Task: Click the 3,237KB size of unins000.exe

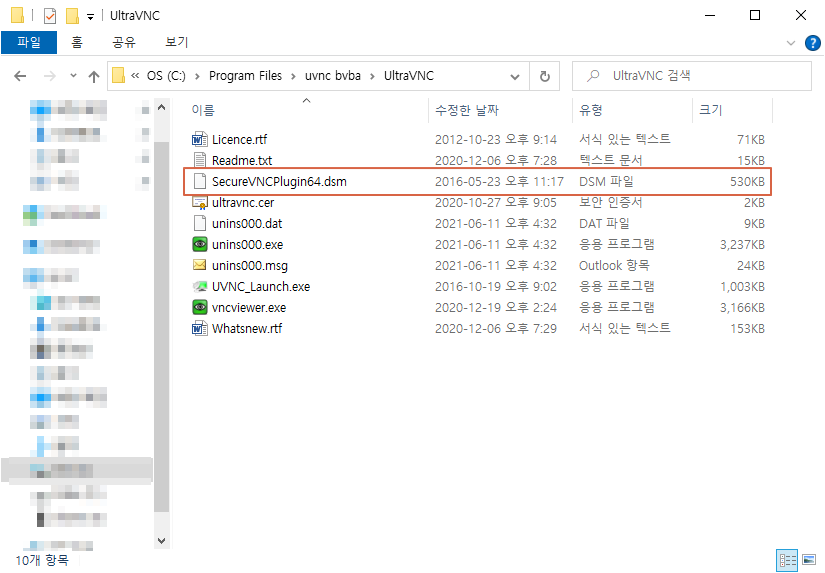Action: pyautogui.click(x=742, y=245)
